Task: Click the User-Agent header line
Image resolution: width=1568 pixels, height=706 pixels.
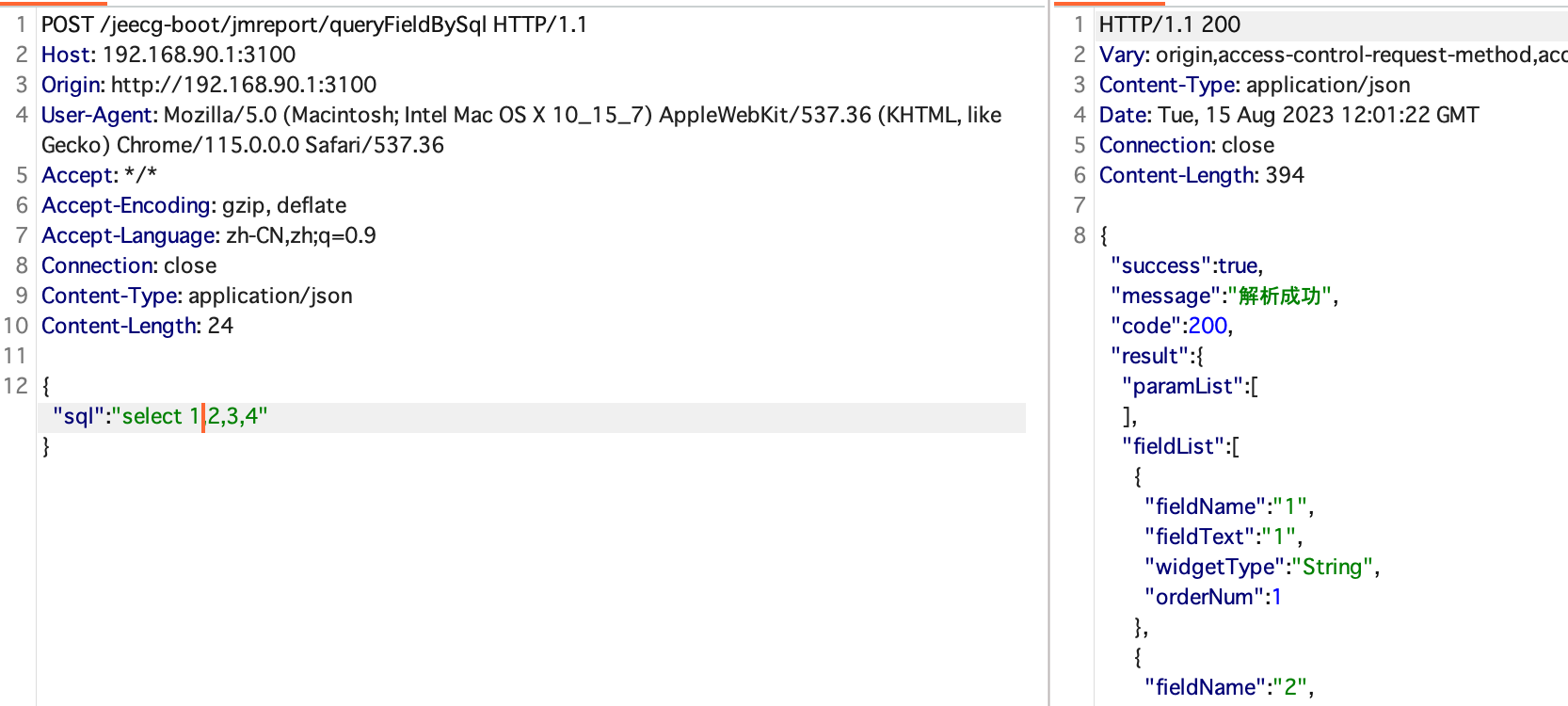Action: [521, 115]
